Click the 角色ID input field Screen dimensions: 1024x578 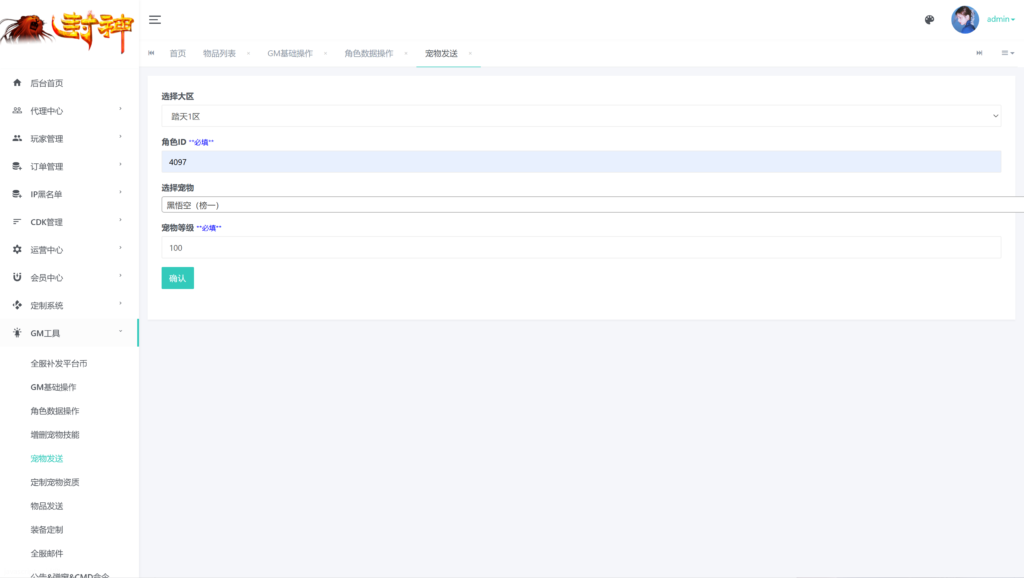pyautogui.click(x=581, y=162)
